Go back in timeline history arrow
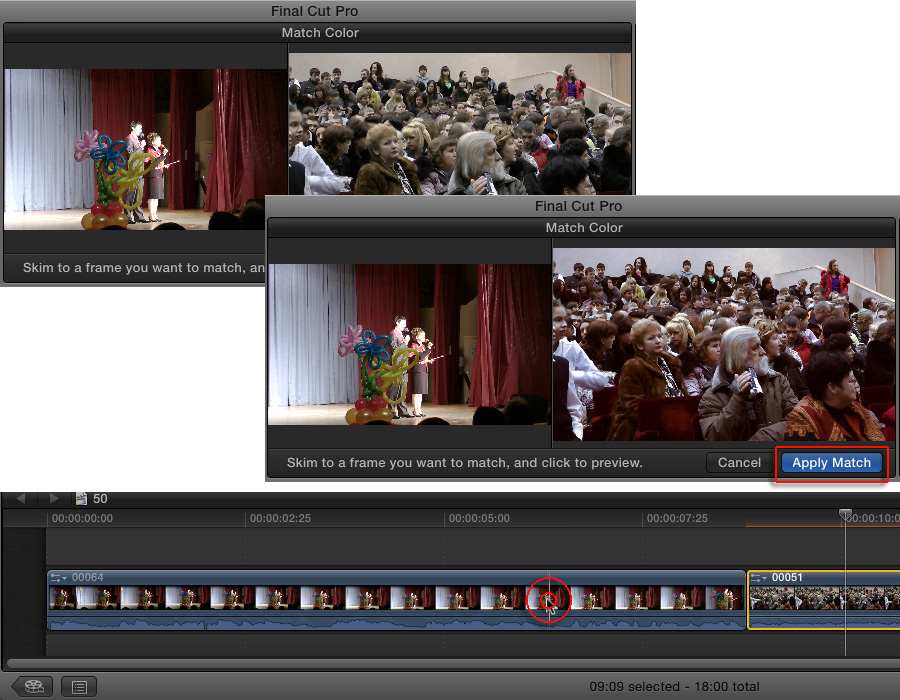Image resolution: width=900 pixels, height=700 pixels. pos(21,499)
